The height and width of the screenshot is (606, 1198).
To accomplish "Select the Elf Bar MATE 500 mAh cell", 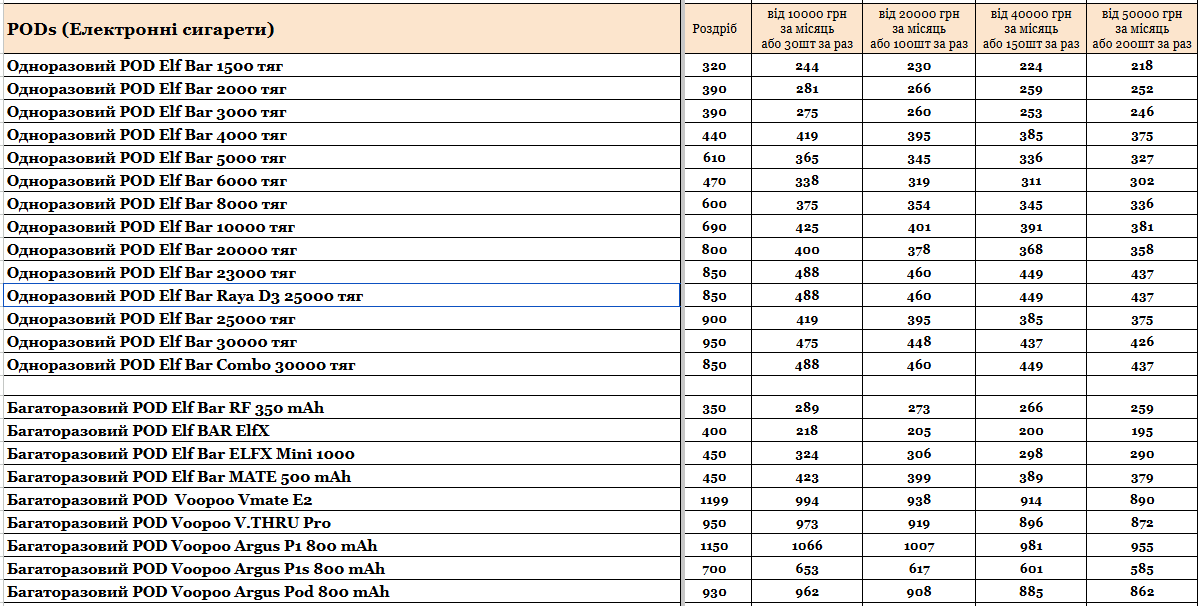I will pyautogui.click(x=342, y=478).
